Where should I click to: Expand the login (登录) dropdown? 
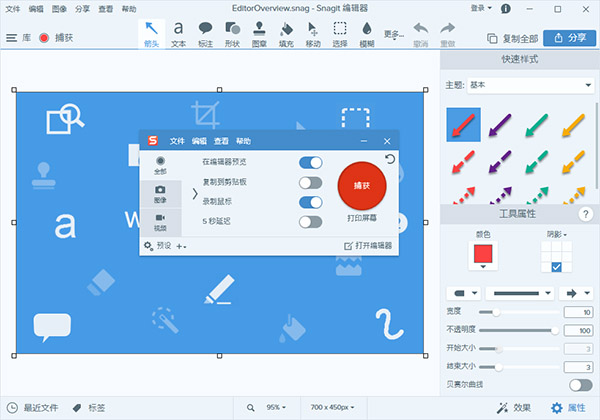click(481, 8)
